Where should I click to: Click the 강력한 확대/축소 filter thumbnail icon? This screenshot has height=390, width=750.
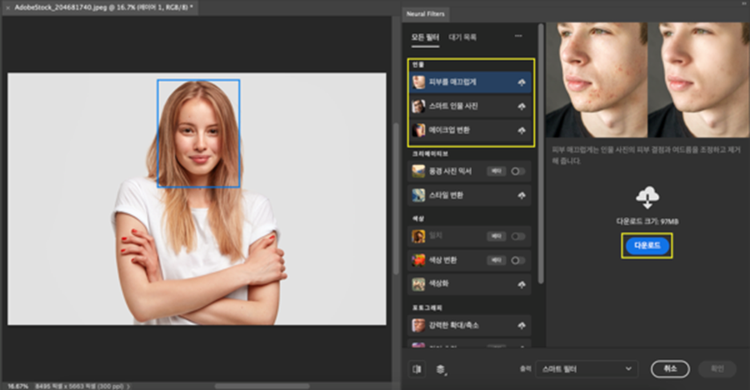pos(419,325)
